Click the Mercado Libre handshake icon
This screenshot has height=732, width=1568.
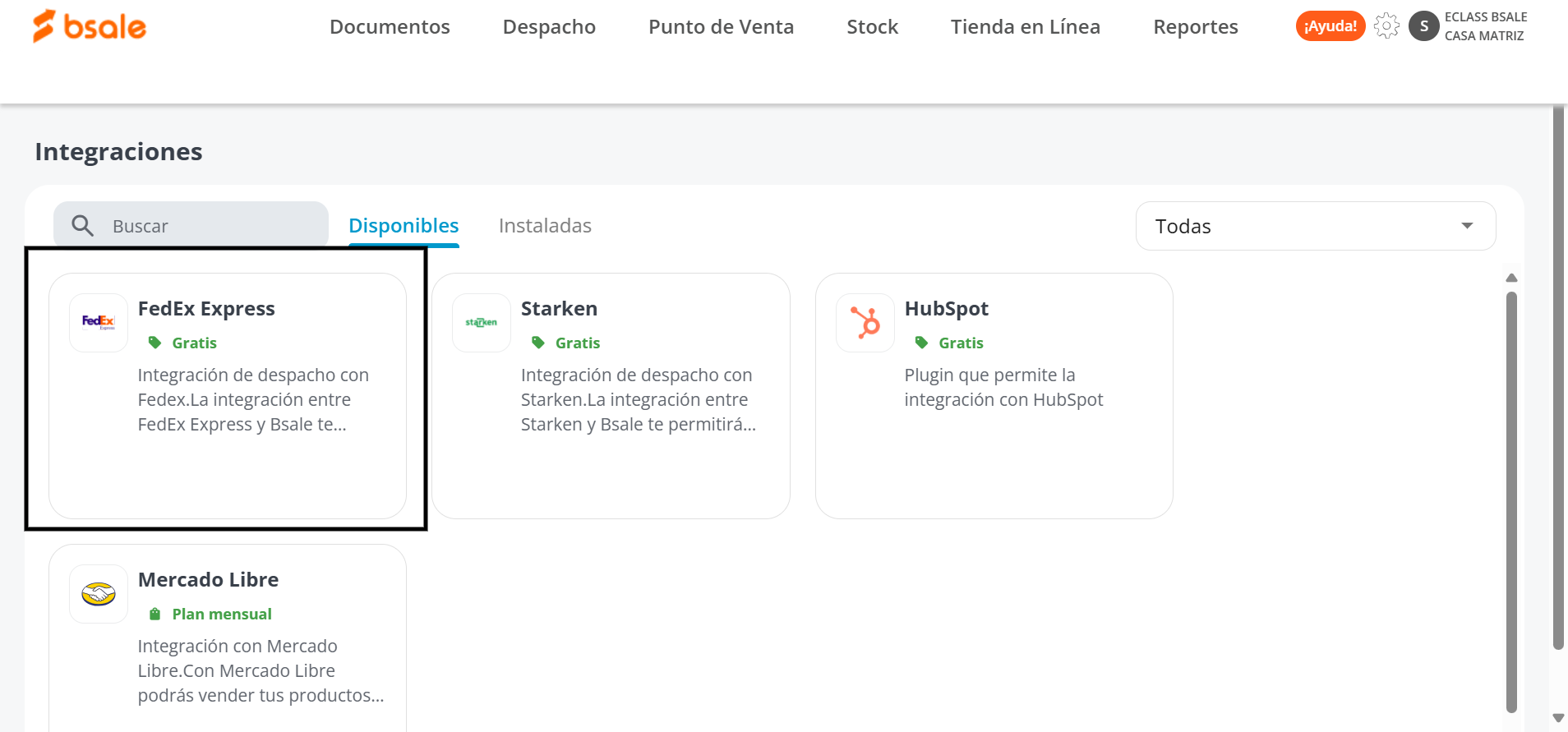click(99, 594)
